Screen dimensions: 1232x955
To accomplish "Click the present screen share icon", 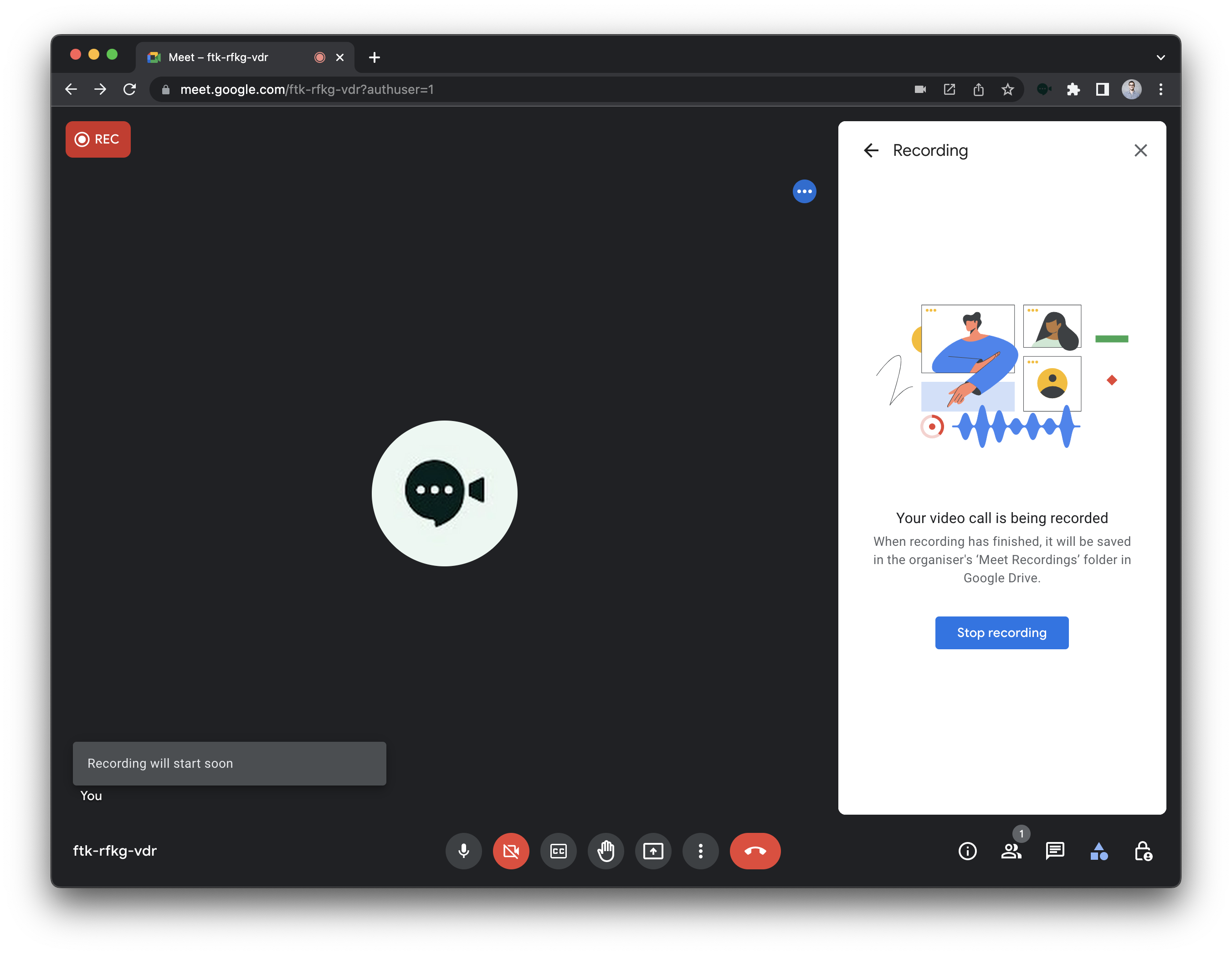I will click(654, 851).
